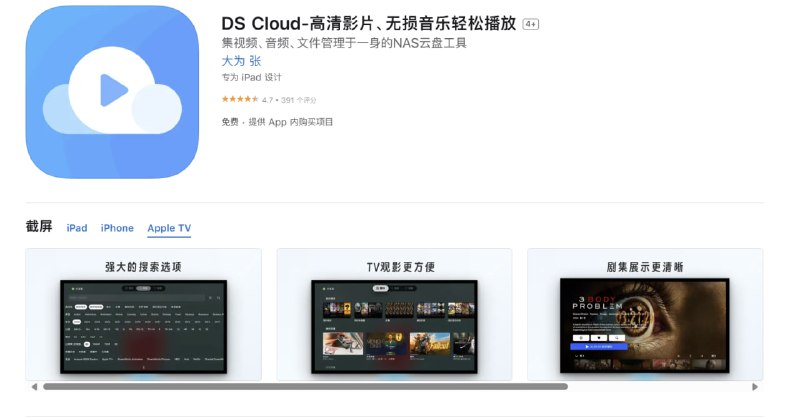800x417 pixels.
Task: Click the text 免费 · 提供 App 内购买项目
Action: pos(277,122)
